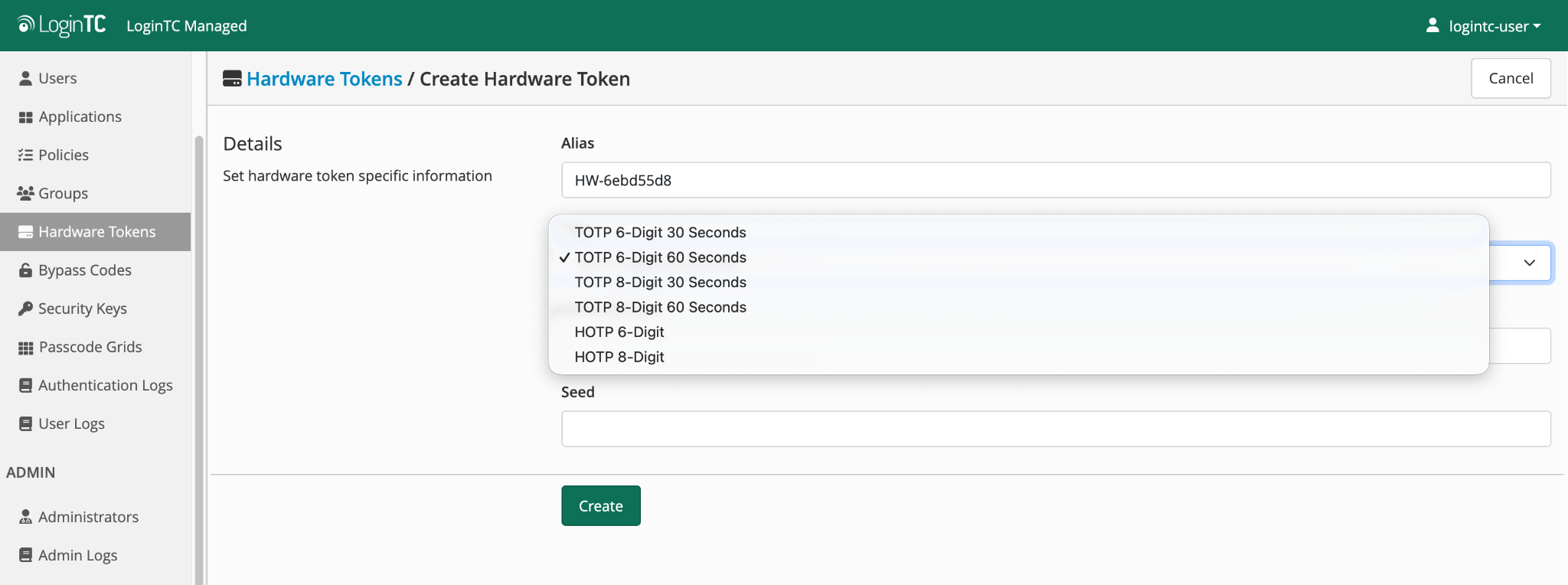Click the Hardware Tokens sidebar icon
1568x585 pixels.
coord(25,232)
